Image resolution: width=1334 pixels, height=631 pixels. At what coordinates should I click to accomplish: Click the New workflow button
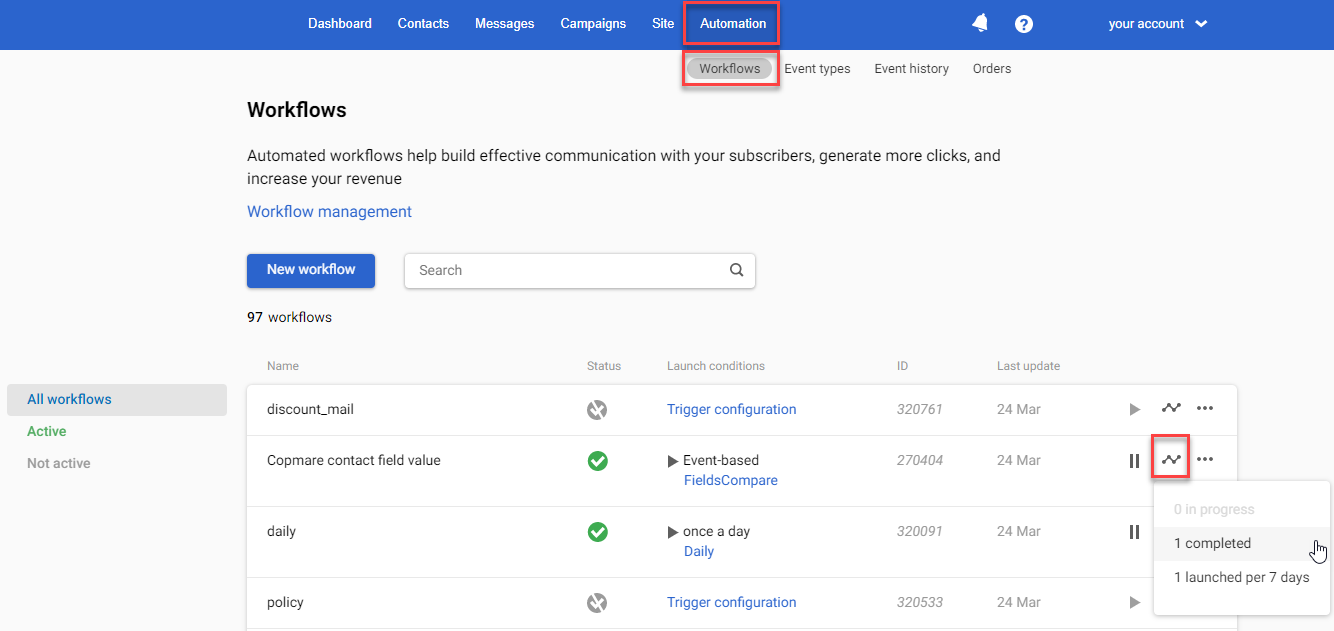(311, 270)
